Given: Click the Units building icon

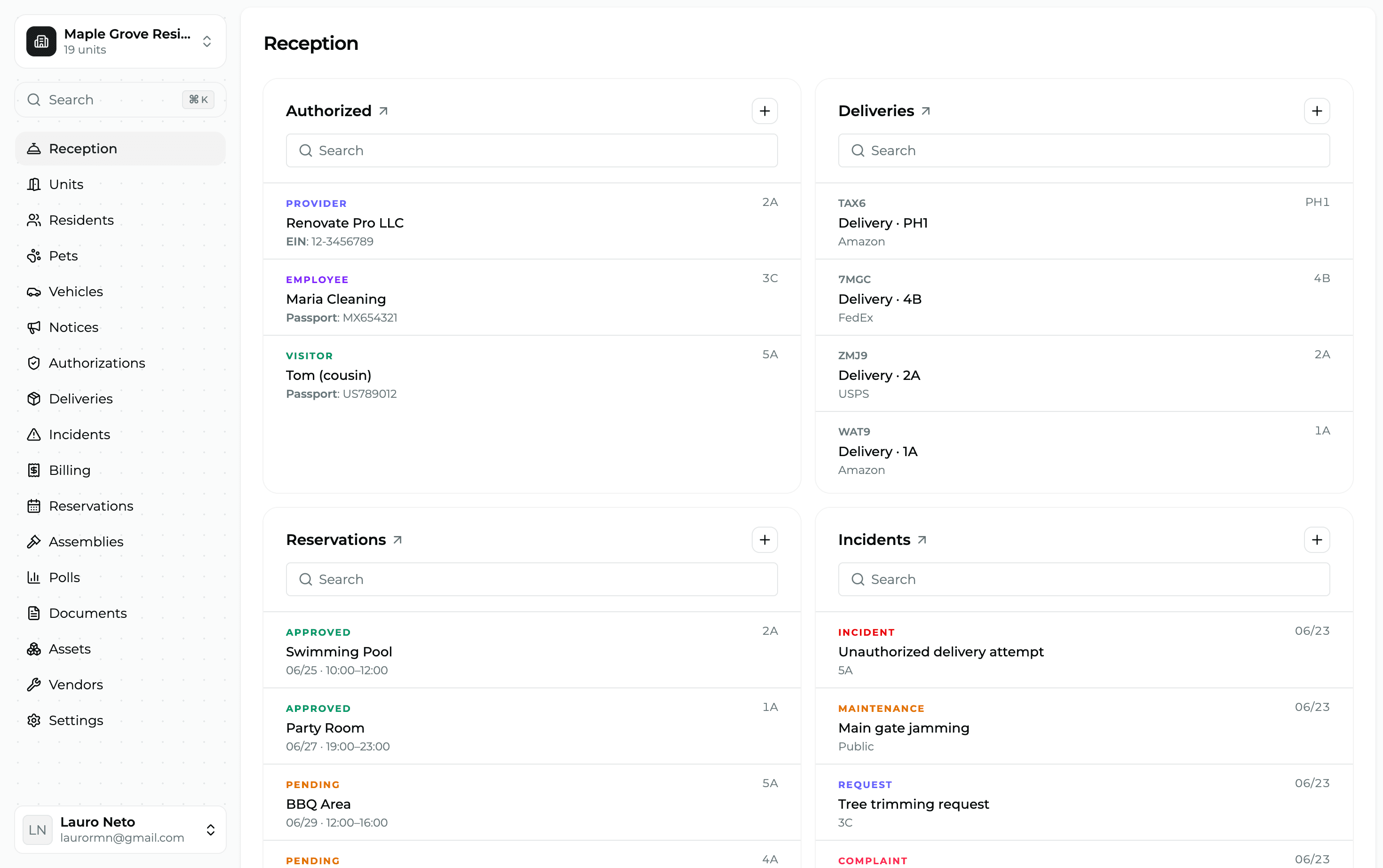Looking at the screenshot, I should pyautogui.click(x=34, y=184).
